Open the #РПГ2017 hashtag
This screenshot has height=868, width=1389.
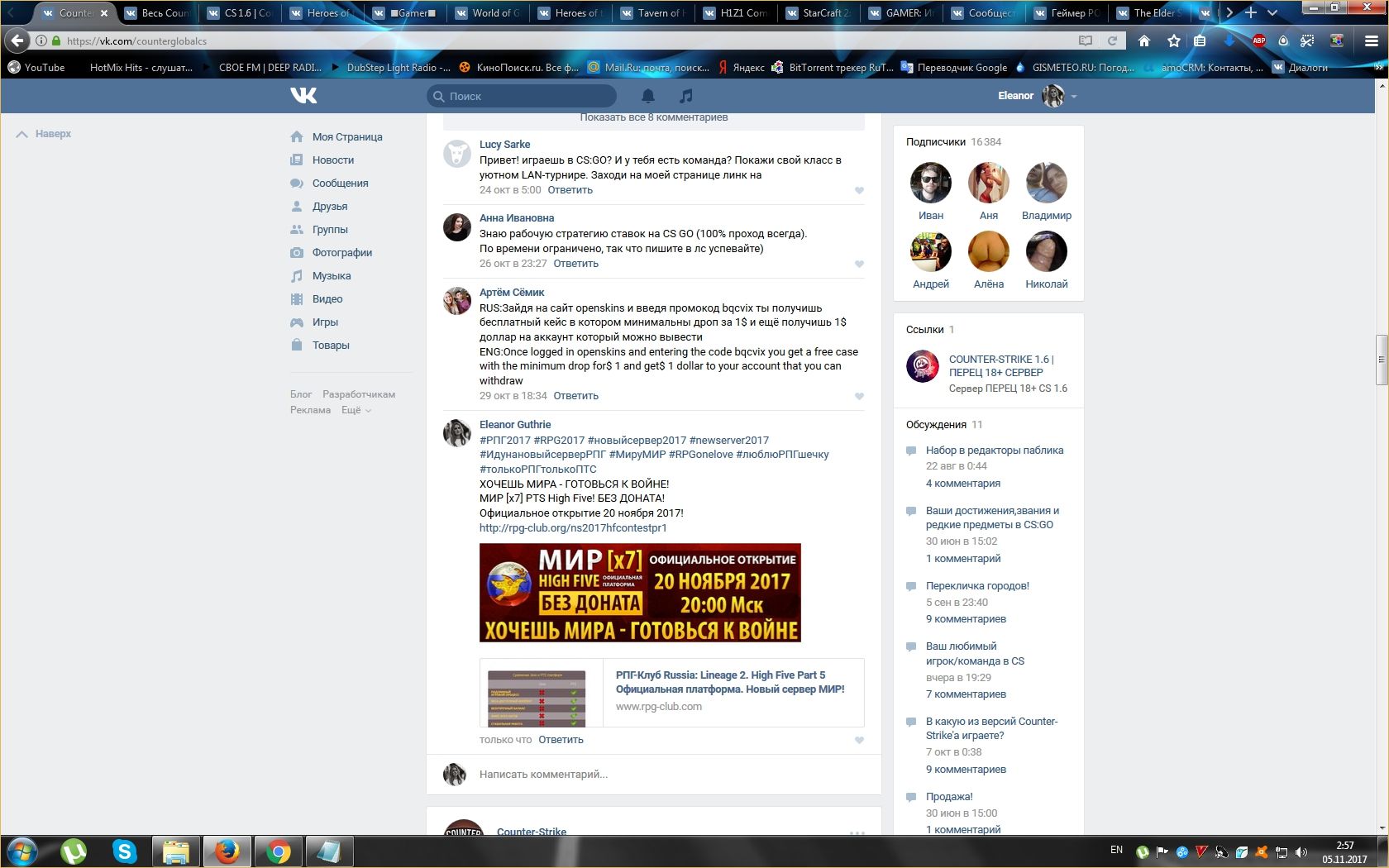pos(505,441)
